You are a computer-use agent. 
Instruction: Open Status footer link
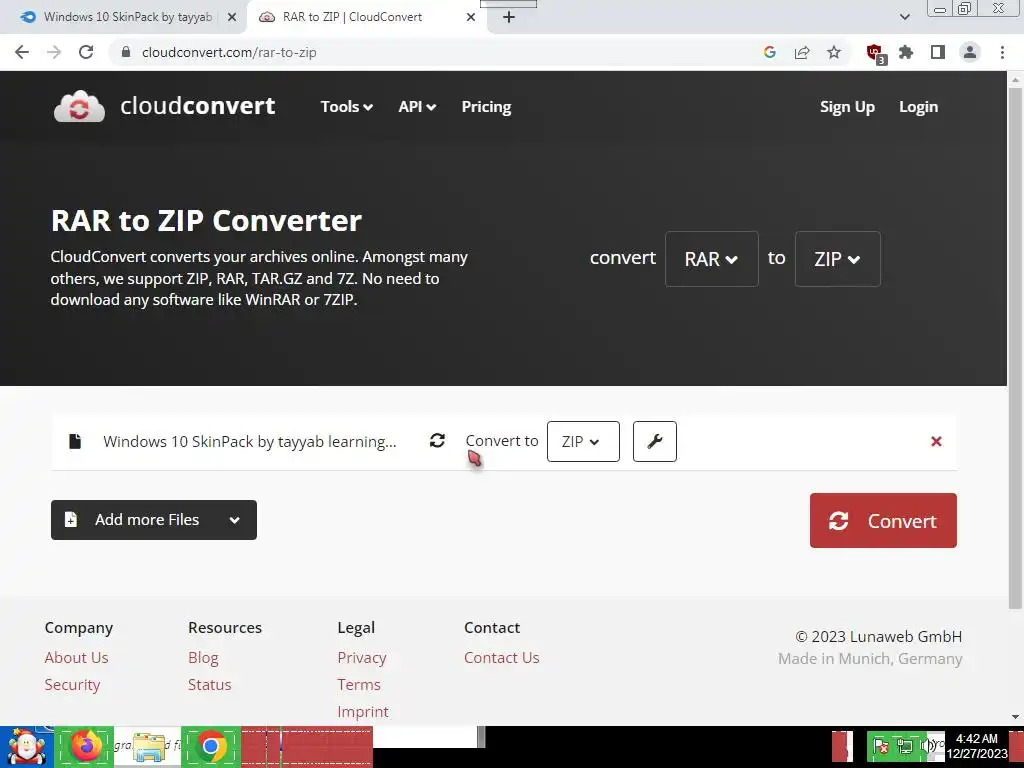point(210,684)
